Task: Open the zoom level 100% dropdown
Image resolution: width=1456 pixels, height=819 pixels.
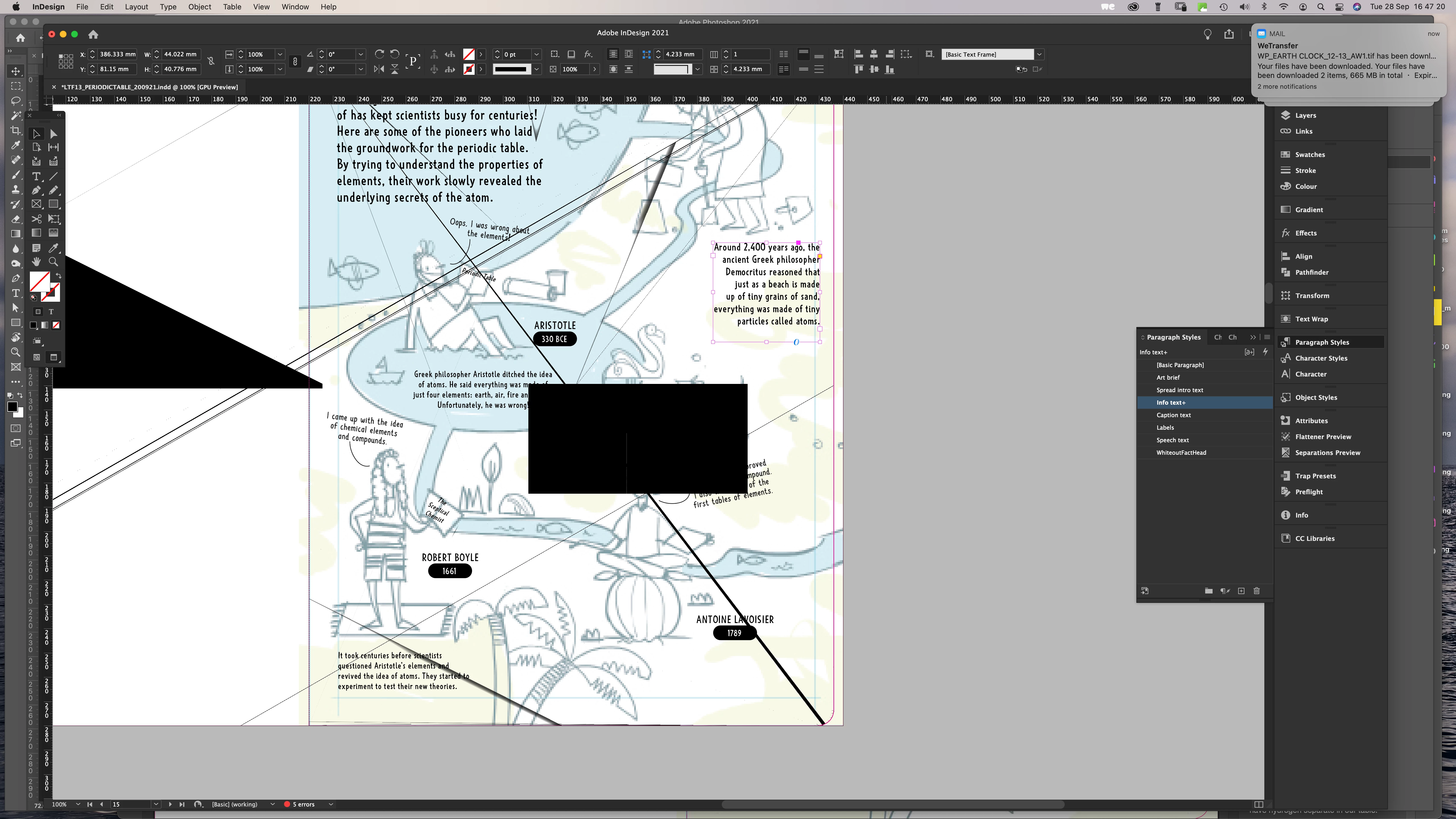Action: point(77,804)
